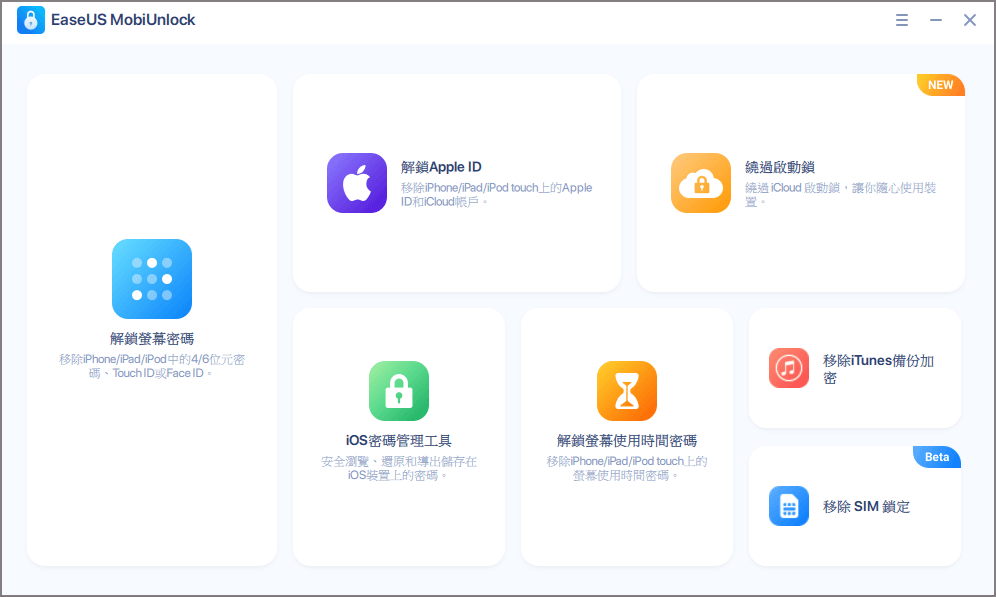Click the purple Apple logo icon
Viewport: 996px width, 597px height.
[x=357, y=183]
